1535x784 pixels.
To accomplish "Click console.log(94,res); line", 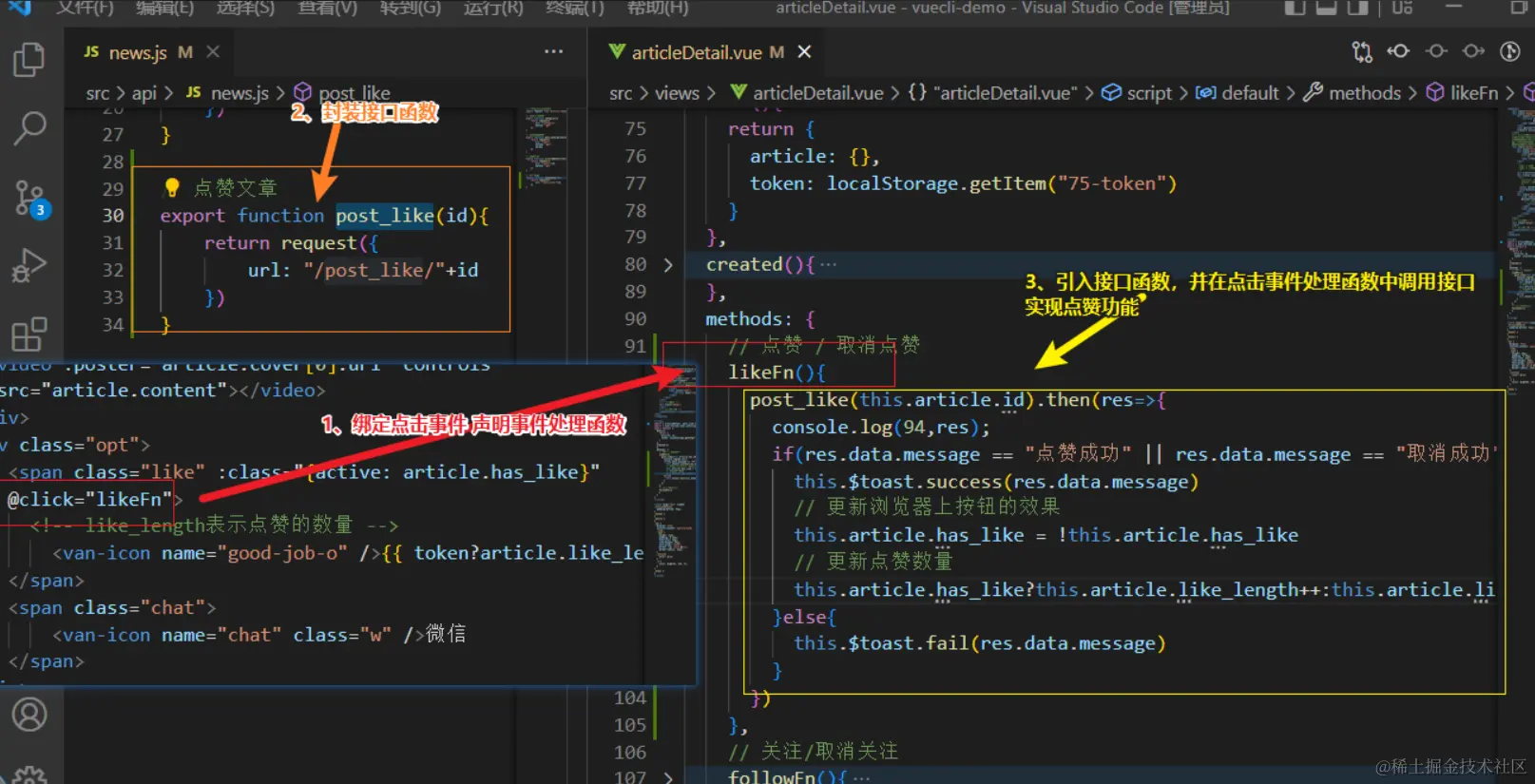I will [x=881, y=428].
